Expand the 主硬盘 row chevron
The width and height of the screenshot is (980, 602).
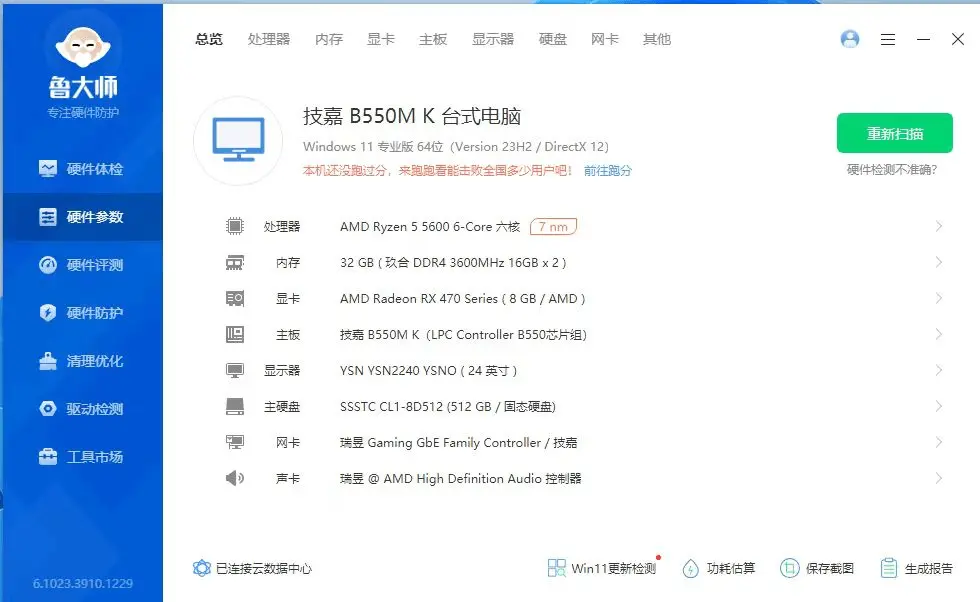939,406
